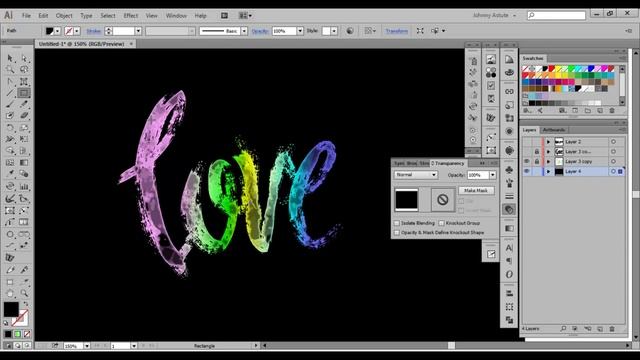
Task: Open the Swatch Libraries menu icon
Action: coord(527,111)
